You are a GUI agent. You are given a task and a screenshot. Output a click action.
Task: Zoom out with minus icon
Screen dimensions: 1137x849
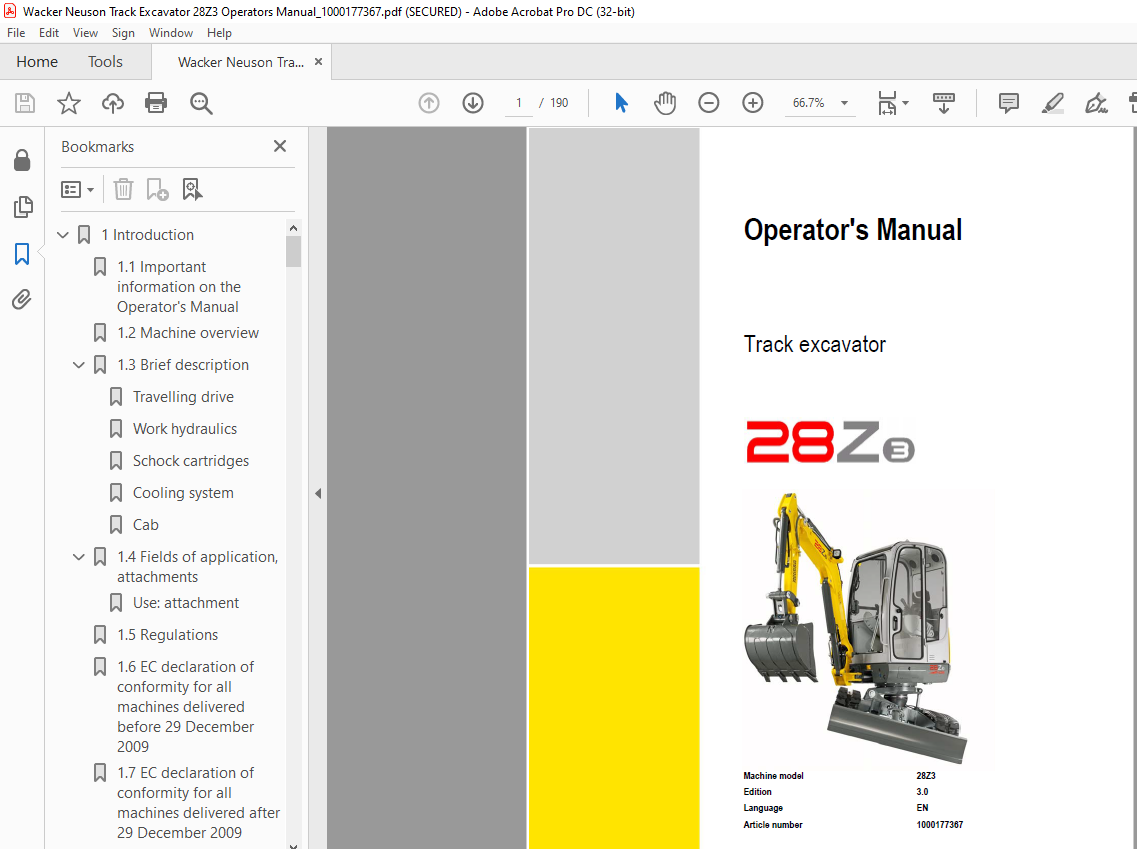point(708,103)
